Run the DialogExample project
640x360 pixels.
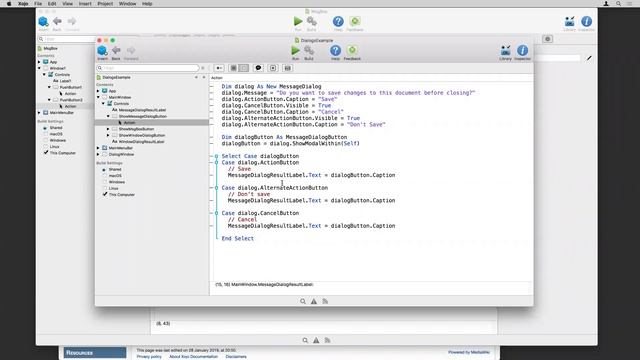coord(296,51)
